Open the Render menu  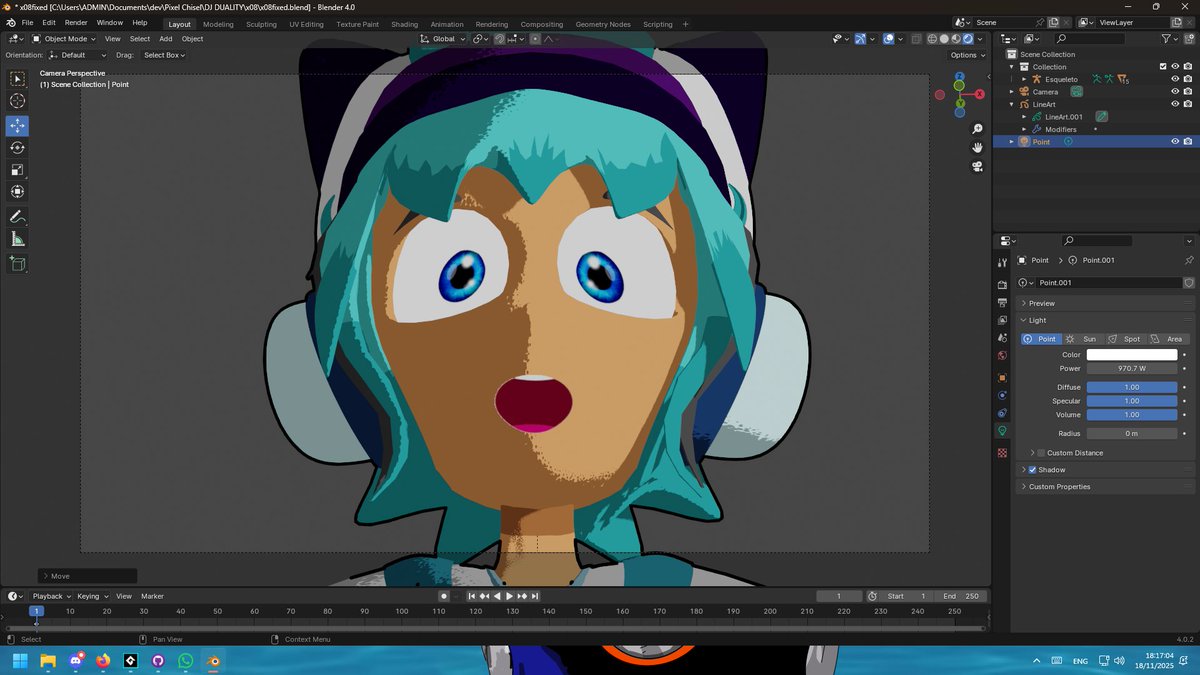click(x=75, y=22)
